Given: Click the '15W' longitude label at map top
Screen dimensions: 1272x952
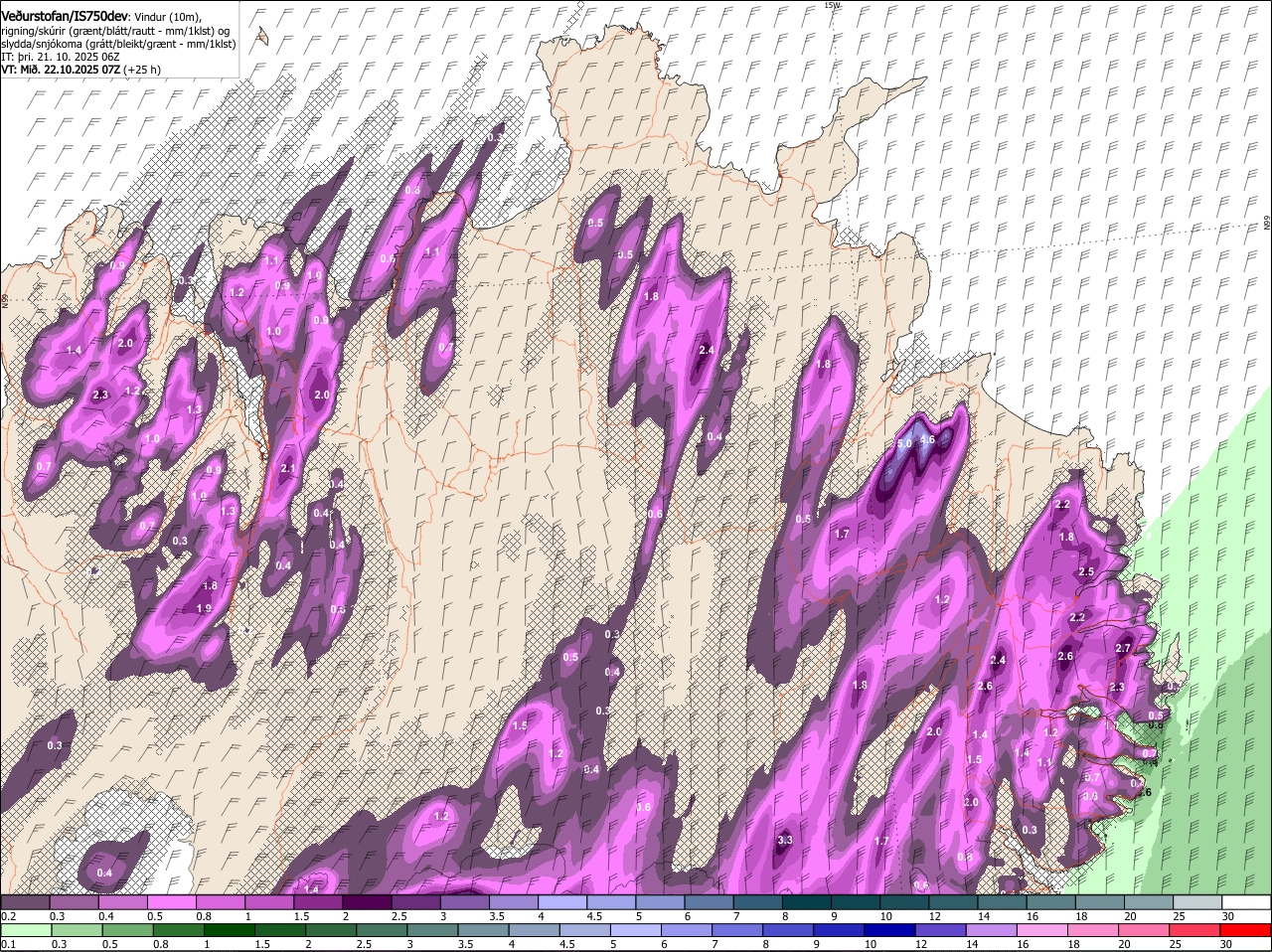Looking at the screenshot, I should click(x=833, y=6).
